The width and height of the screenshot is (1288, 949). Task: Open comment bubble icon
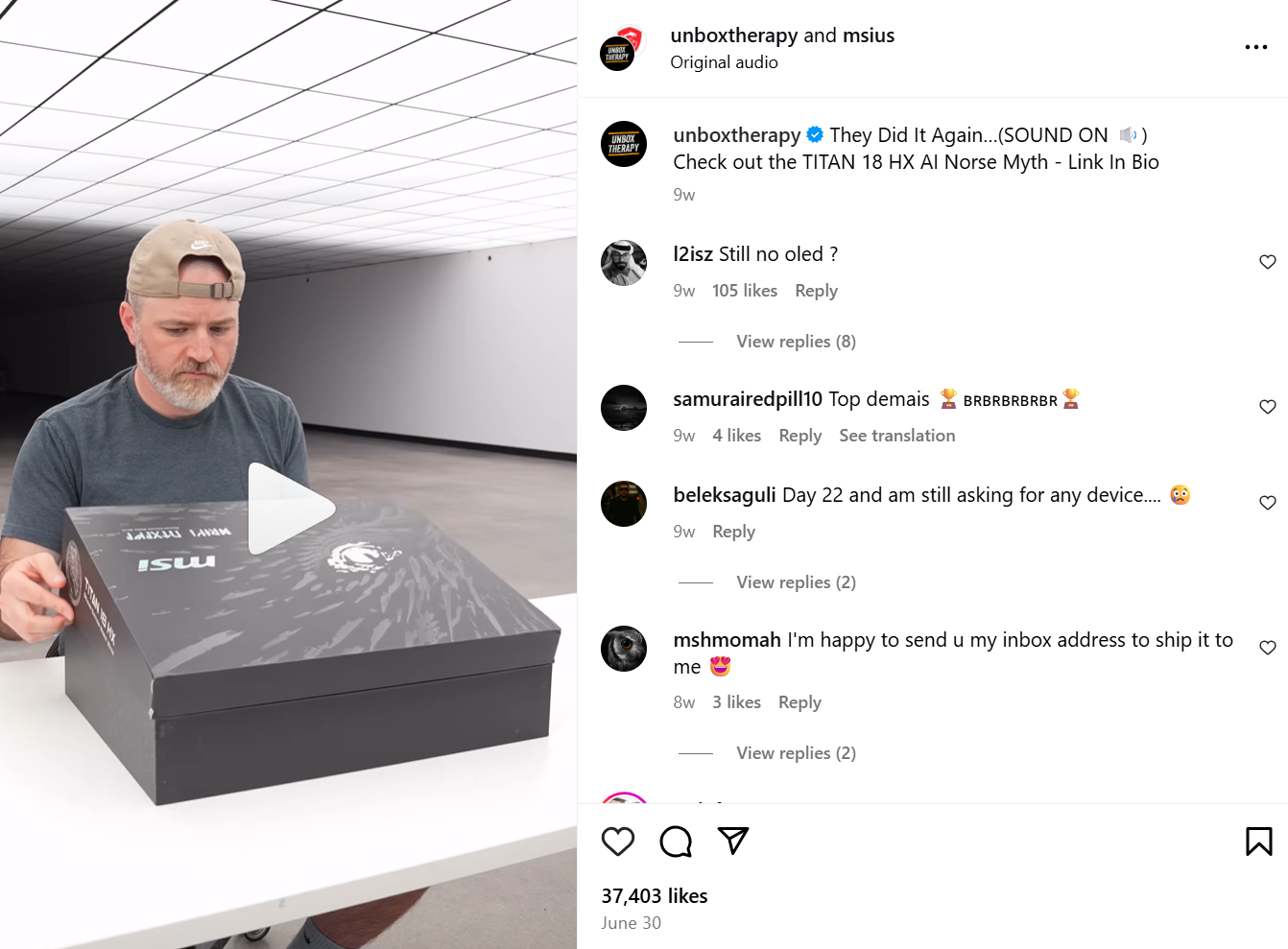point(676,842)
